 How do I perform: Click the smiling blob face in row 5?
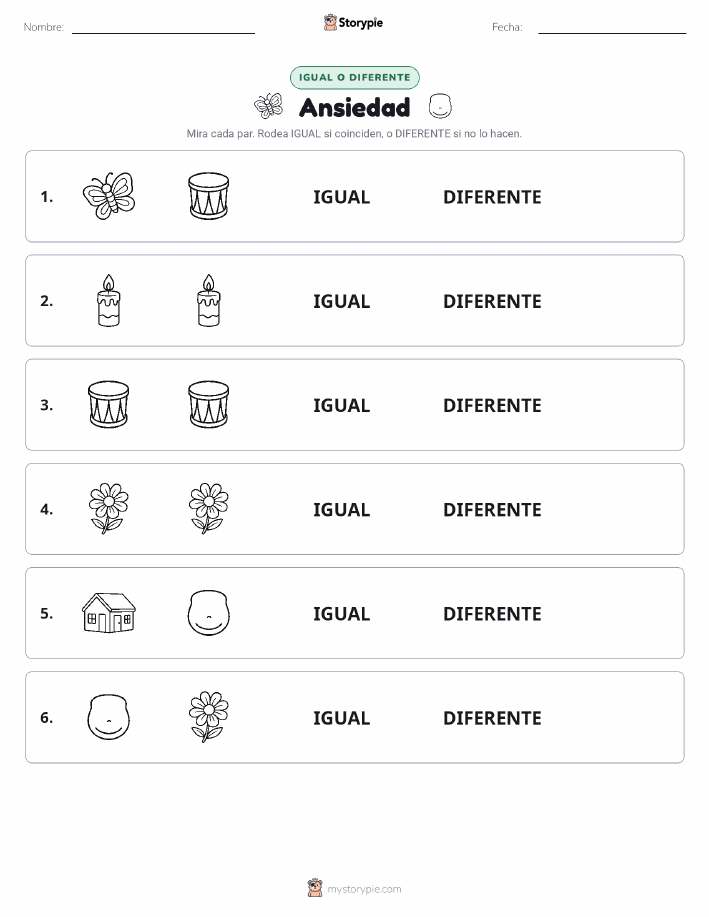click(x=209, y=612)
